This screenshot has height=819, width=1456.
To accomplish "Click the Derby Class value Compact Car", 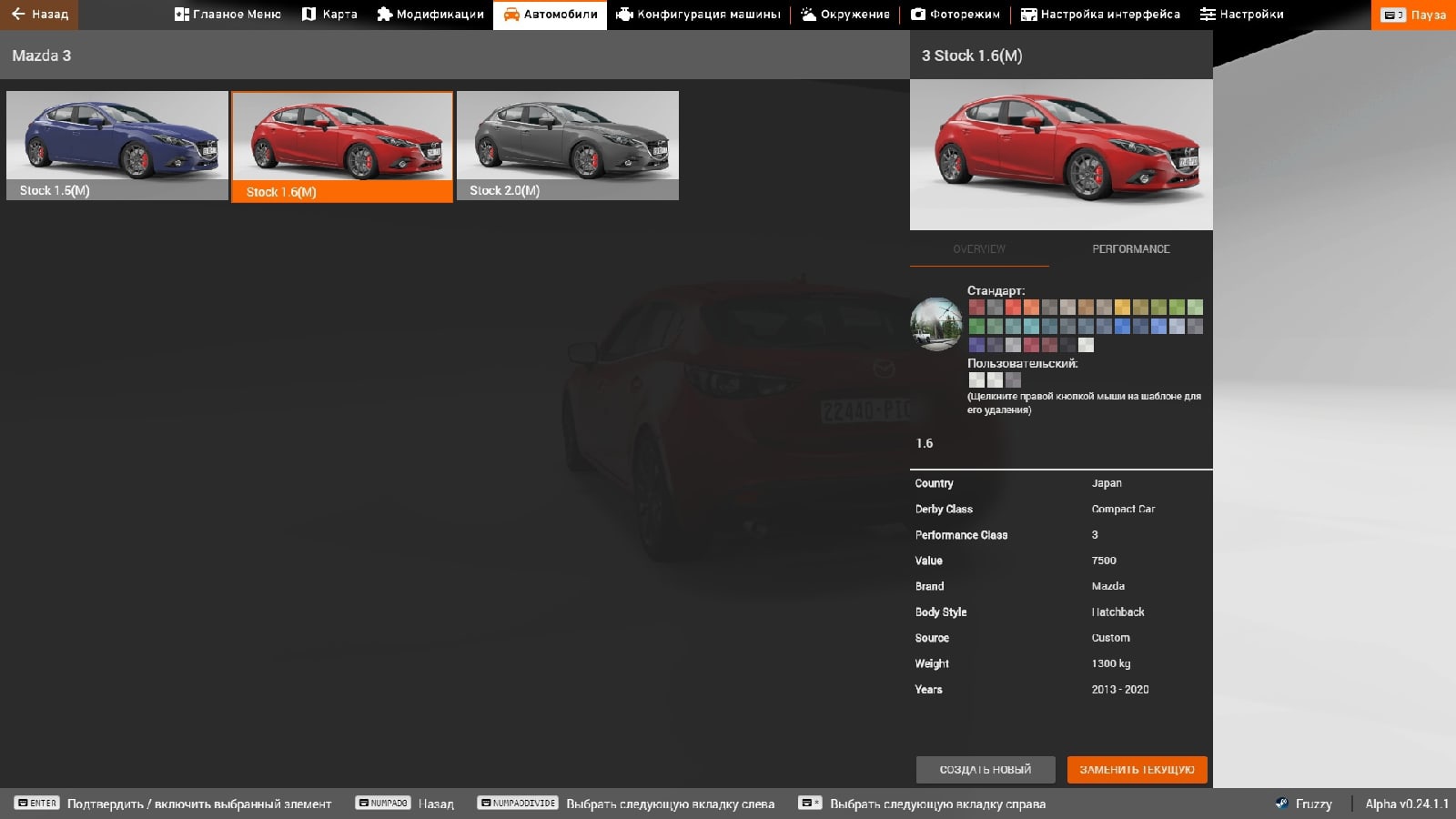I will pyautogui.click(x=1123, y=509).
